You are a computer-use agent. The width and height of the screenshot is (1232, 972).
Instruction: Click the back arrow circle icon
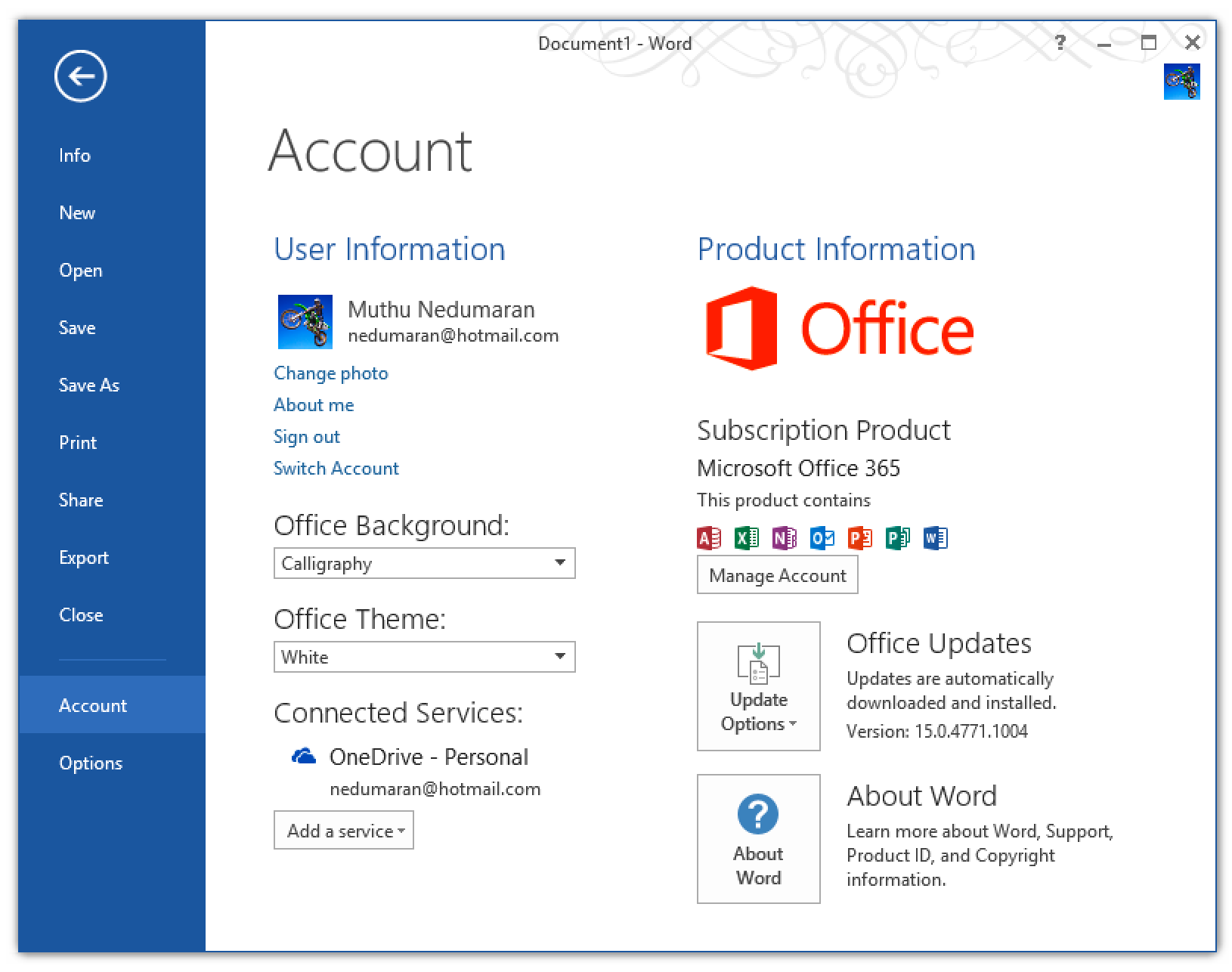pyautogui.click(x=80, y=76)
